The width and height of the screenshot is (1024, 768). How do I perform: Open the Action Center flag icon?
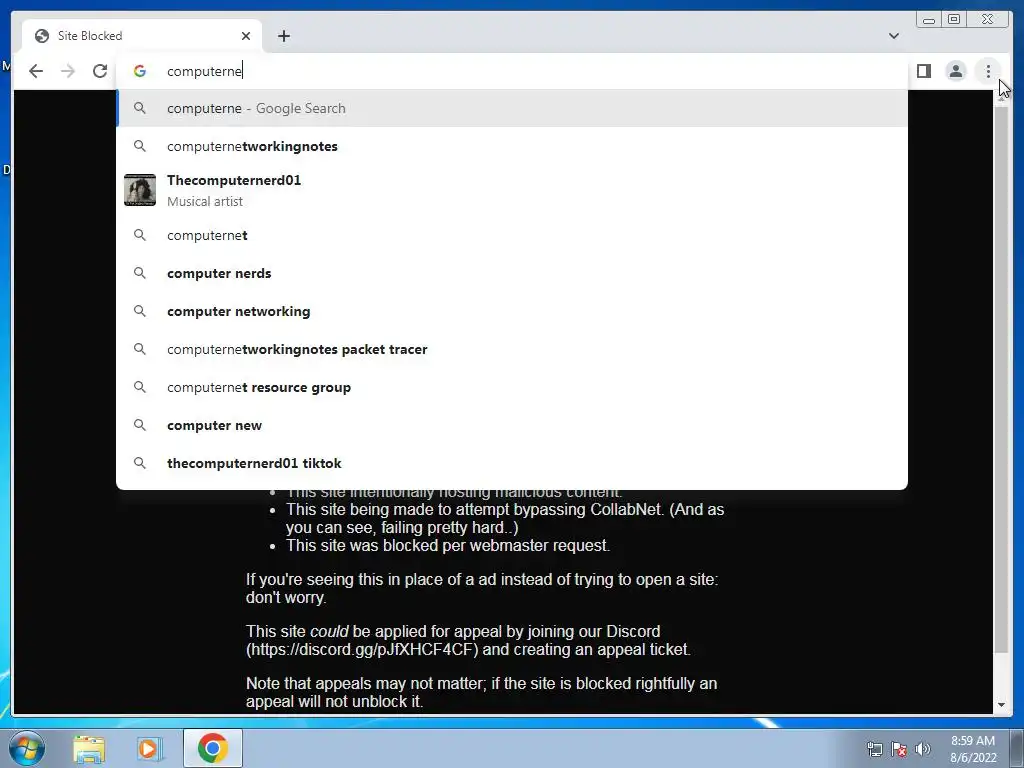(899, 750)
